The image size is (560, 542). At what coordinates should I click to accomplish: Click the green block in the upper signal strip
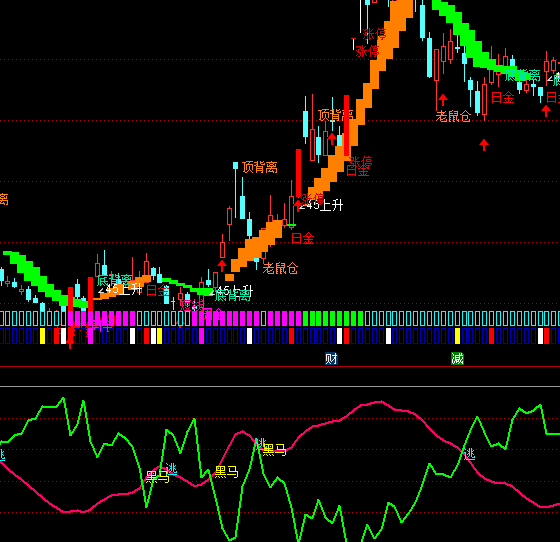[x=333, y=318]
